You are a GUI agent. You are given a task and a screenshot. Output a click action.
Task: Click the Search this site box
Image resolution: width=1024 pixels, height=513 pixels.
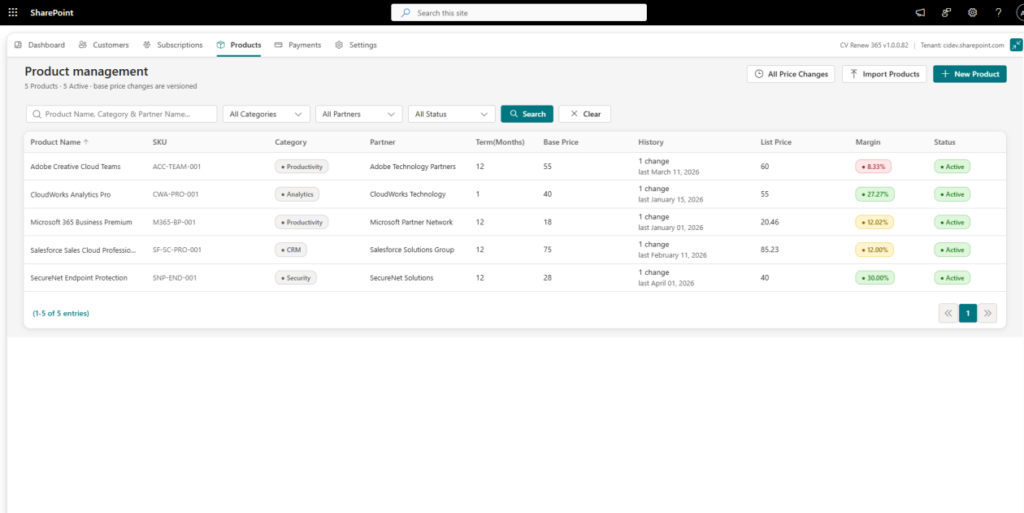(519, 12)
